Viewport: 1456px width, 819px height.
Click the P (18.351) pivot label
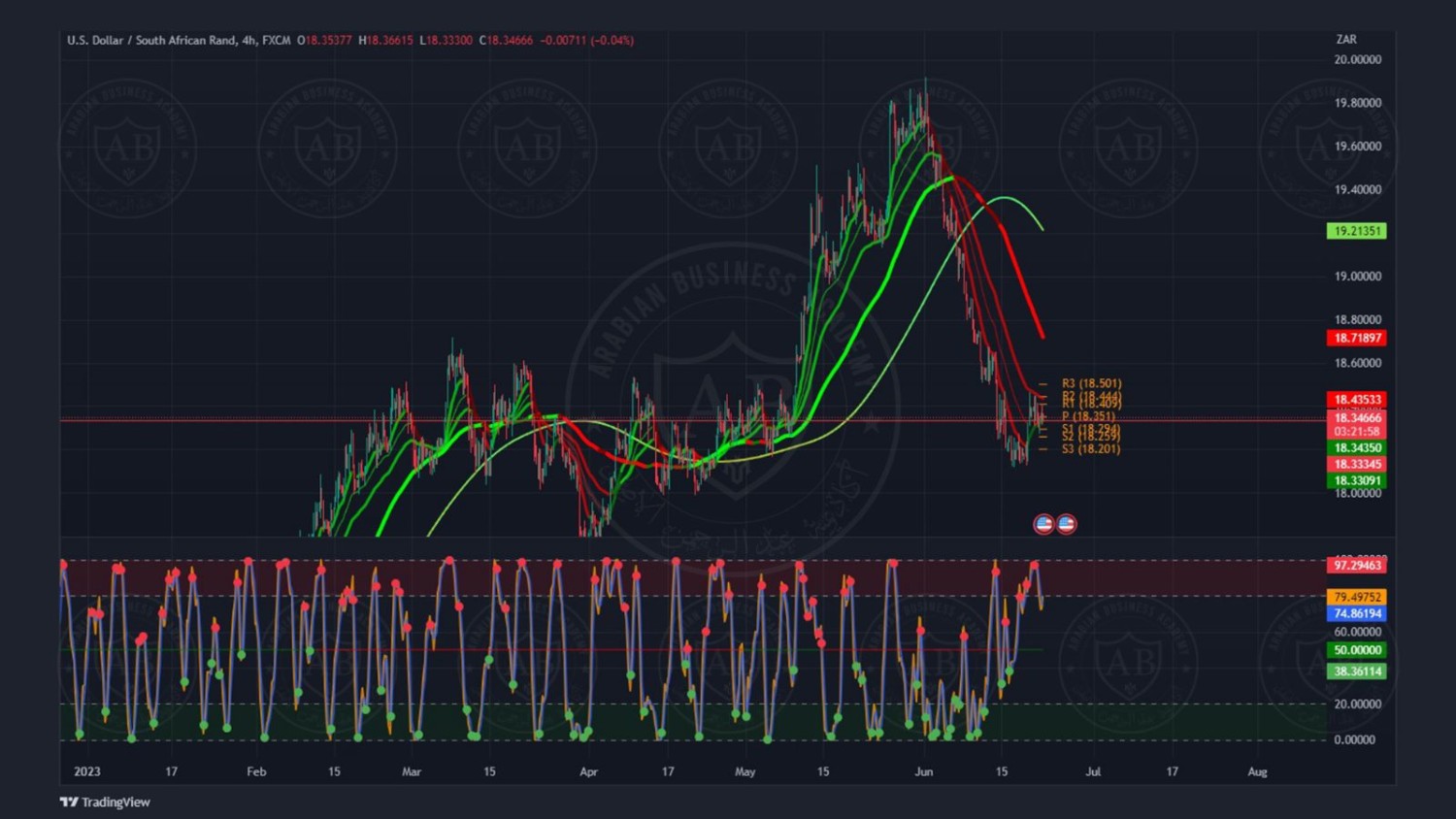[1088, 416]
